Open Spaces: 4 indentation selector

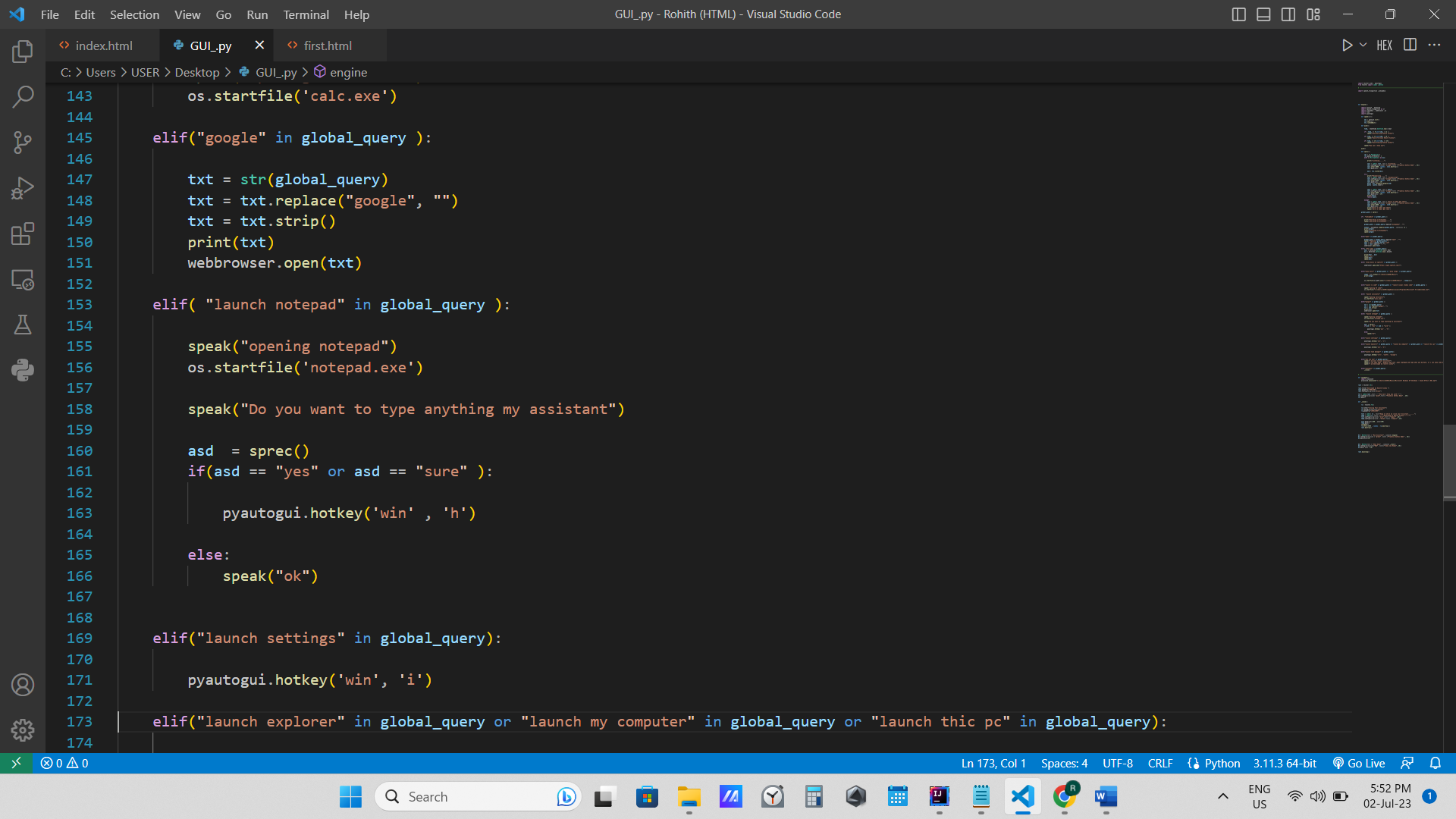1064,763
